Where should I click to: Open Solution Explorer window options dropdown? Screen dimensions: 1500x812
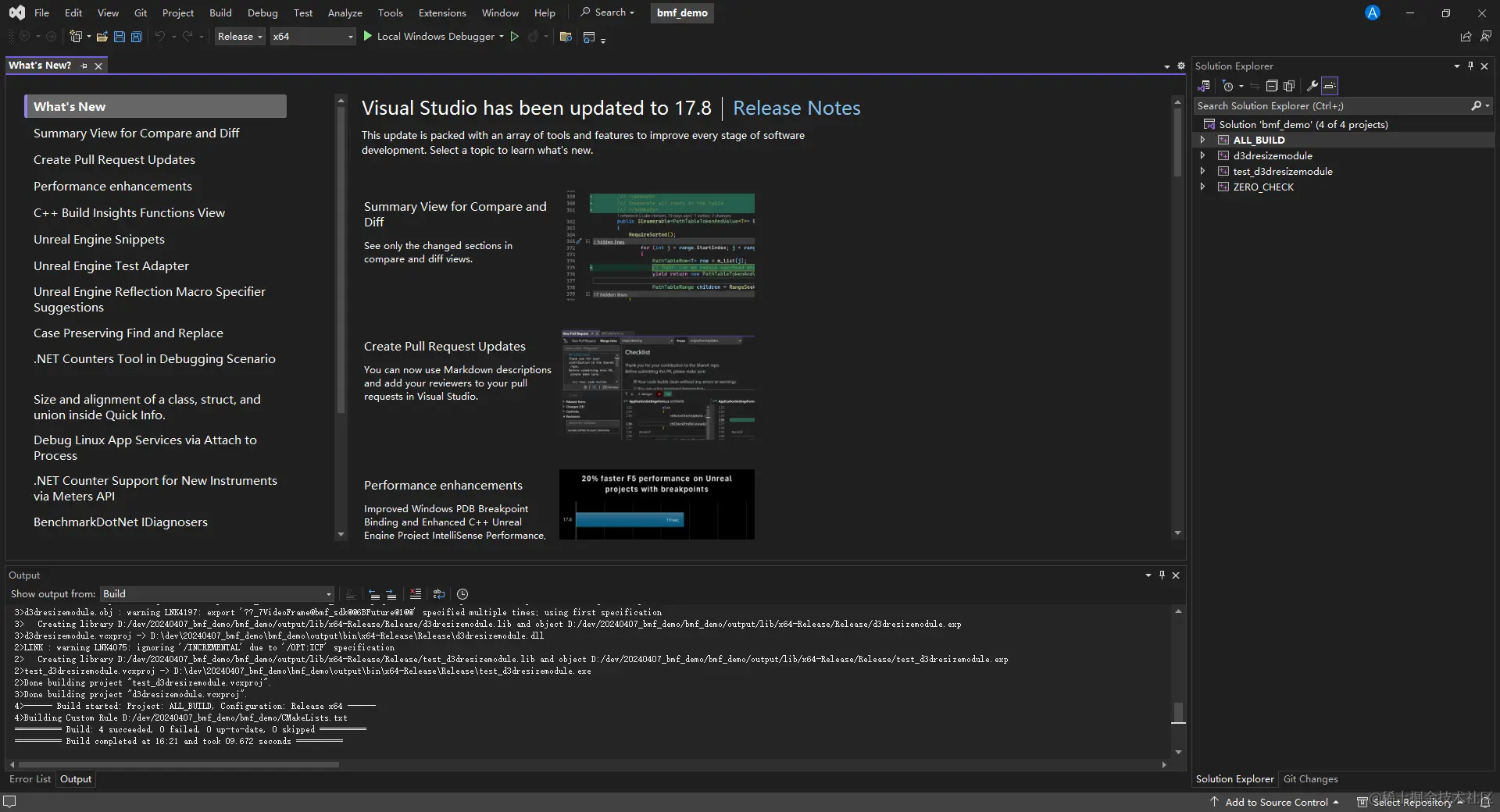[x=1457, y=66]
